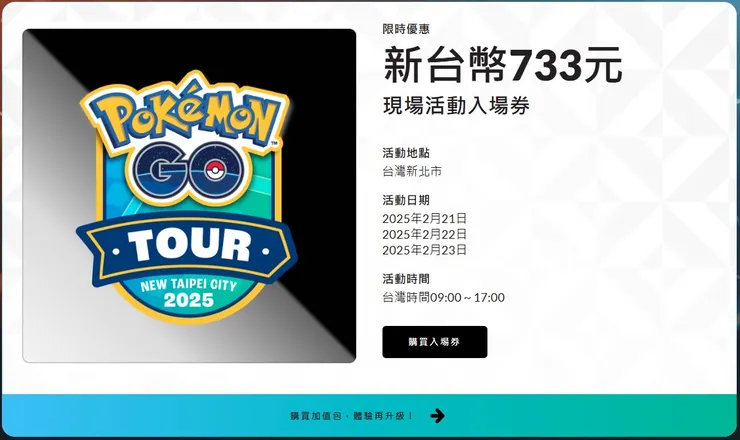Screen dimensions: 740x440
Task: Select the 2025年2月21日 date
Action: pos(424,219)
